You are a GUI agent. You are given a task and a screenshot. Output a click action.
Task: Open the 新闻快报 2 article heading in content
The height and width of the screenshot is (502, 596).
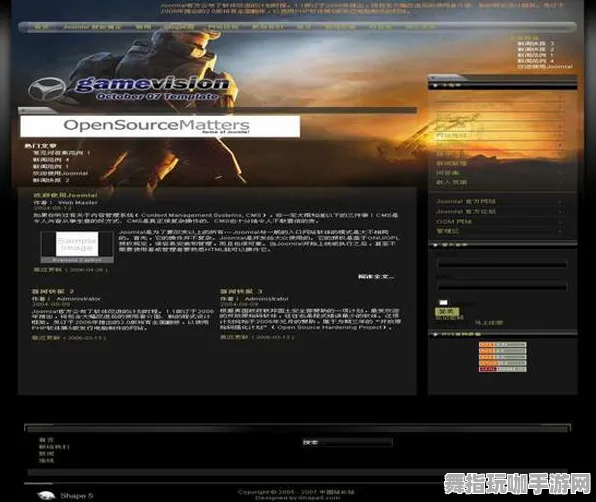pyautogui.click(x=52, y=291)
